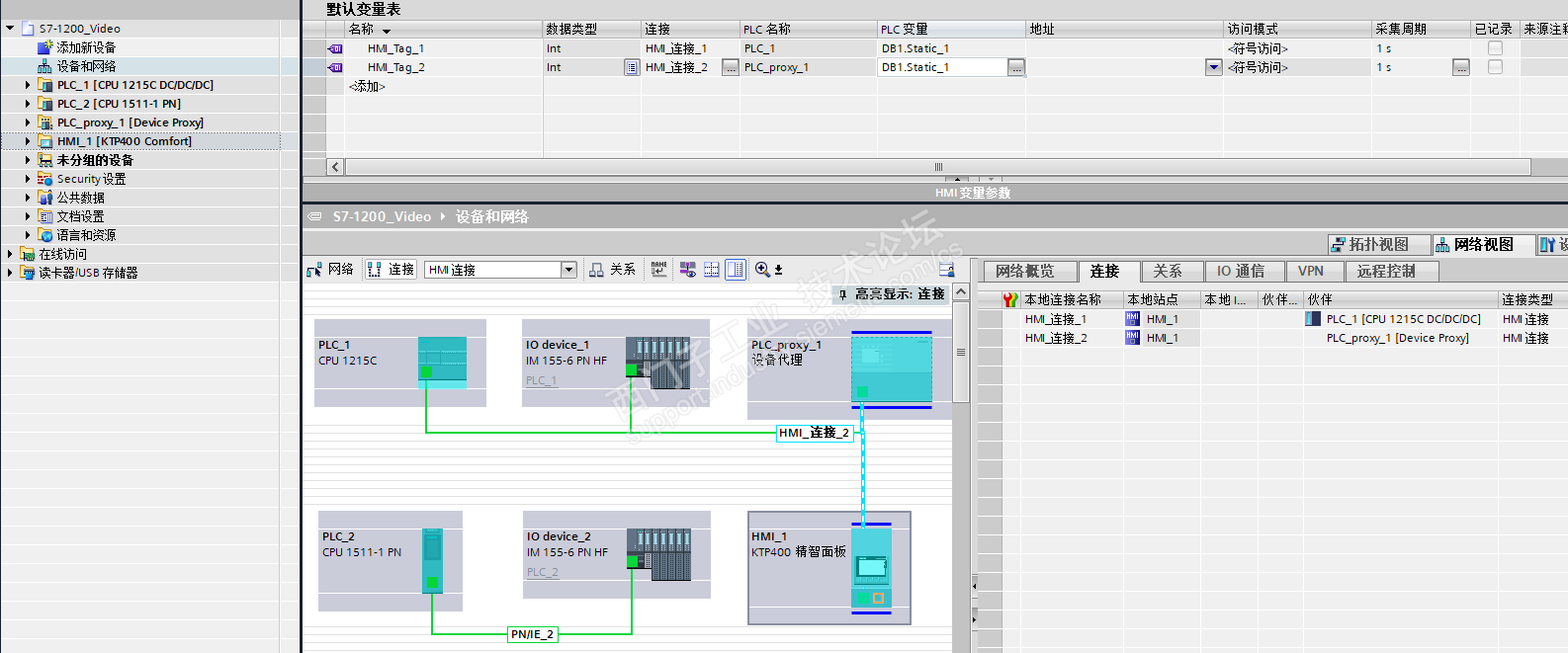Click data type selector icon for HMI_Tag_2
The width and height of the screenshot is (1568, 653).
point(632,67)
